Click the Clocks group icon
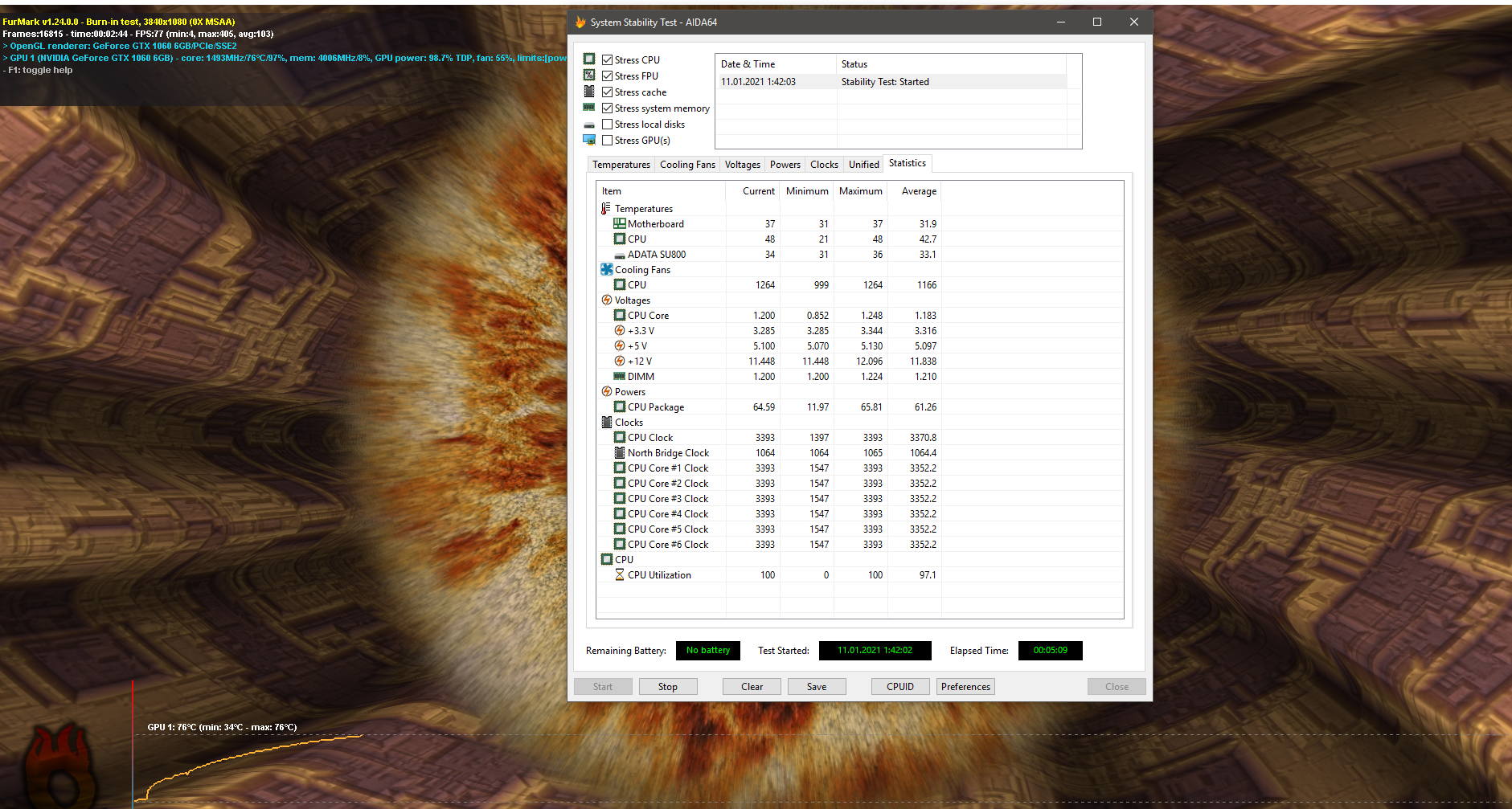 click(x=607, y=422)
